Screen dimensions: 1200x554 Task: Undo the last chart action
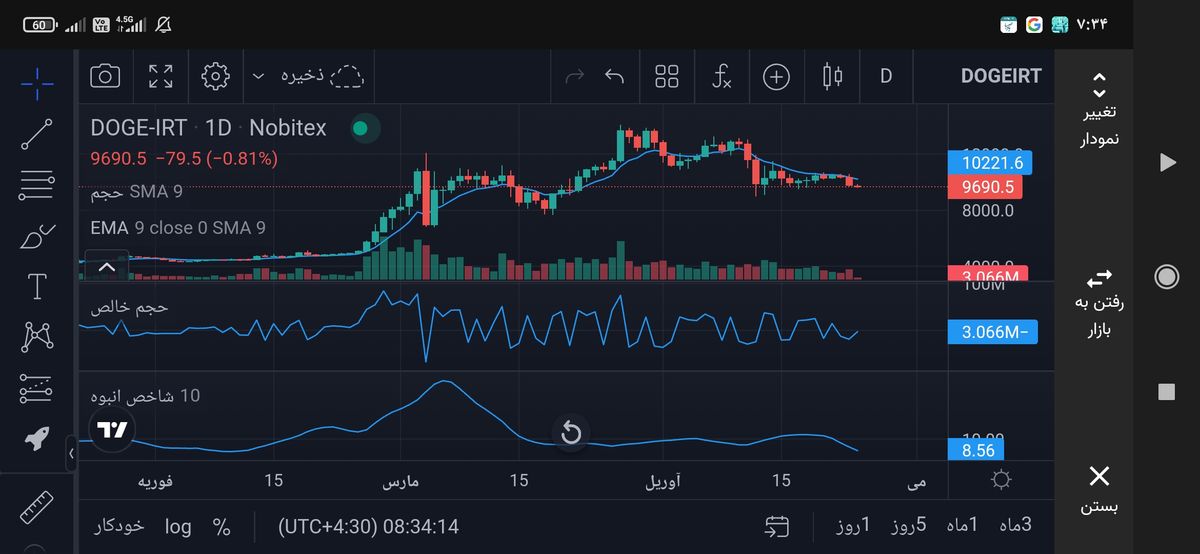pos(614,76)
